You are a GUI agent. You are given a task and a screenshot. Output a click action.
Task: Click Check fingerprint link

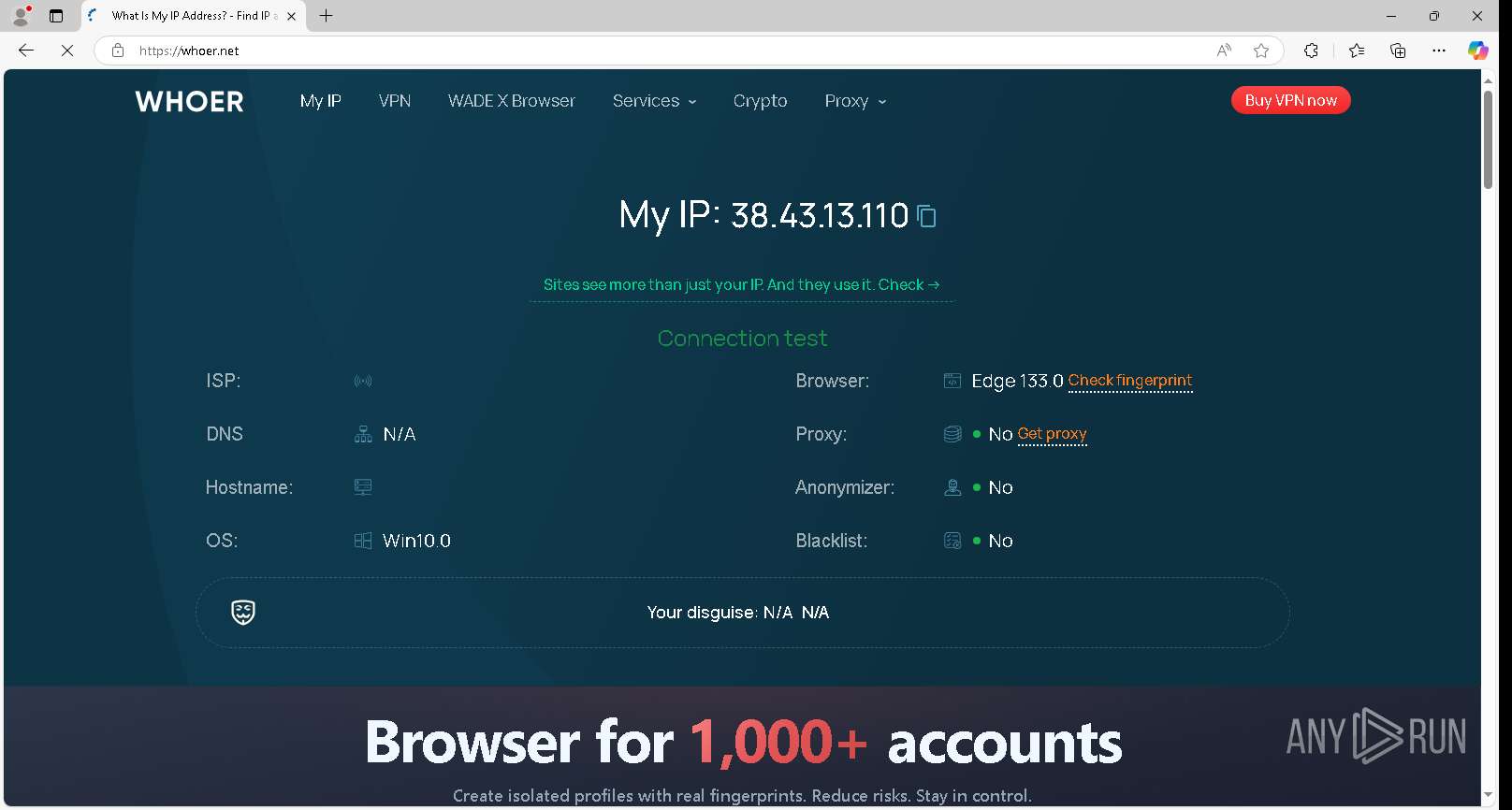pos(1130,381)
